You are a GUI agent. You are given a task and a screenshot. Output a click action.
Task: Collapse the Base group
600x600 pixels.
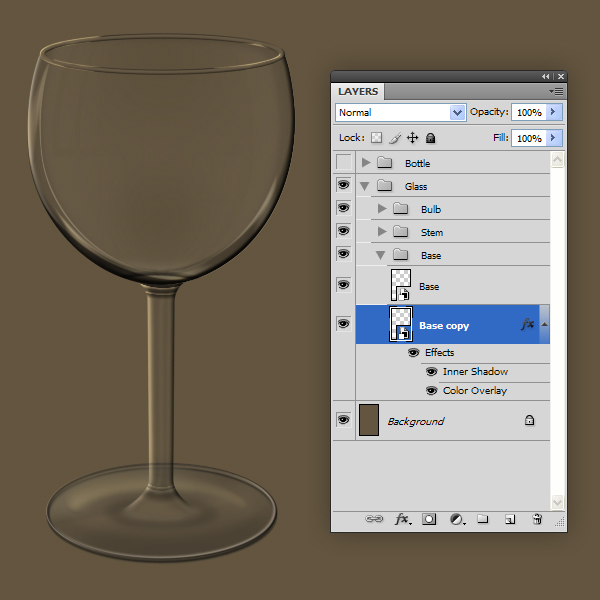[x=380, y=255]
